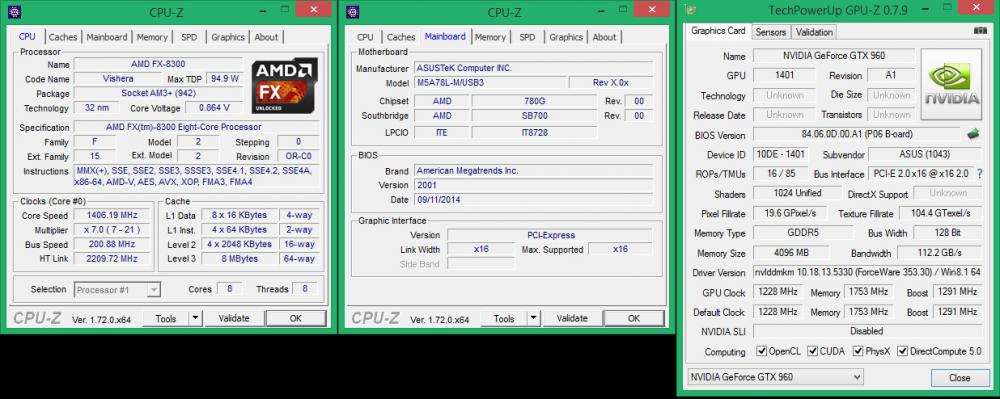Viewport: 1000px width, 399px height.
Task: Click the Multiplier value x 7.0 ( 7 - 21 )
Action: (112, 229)
